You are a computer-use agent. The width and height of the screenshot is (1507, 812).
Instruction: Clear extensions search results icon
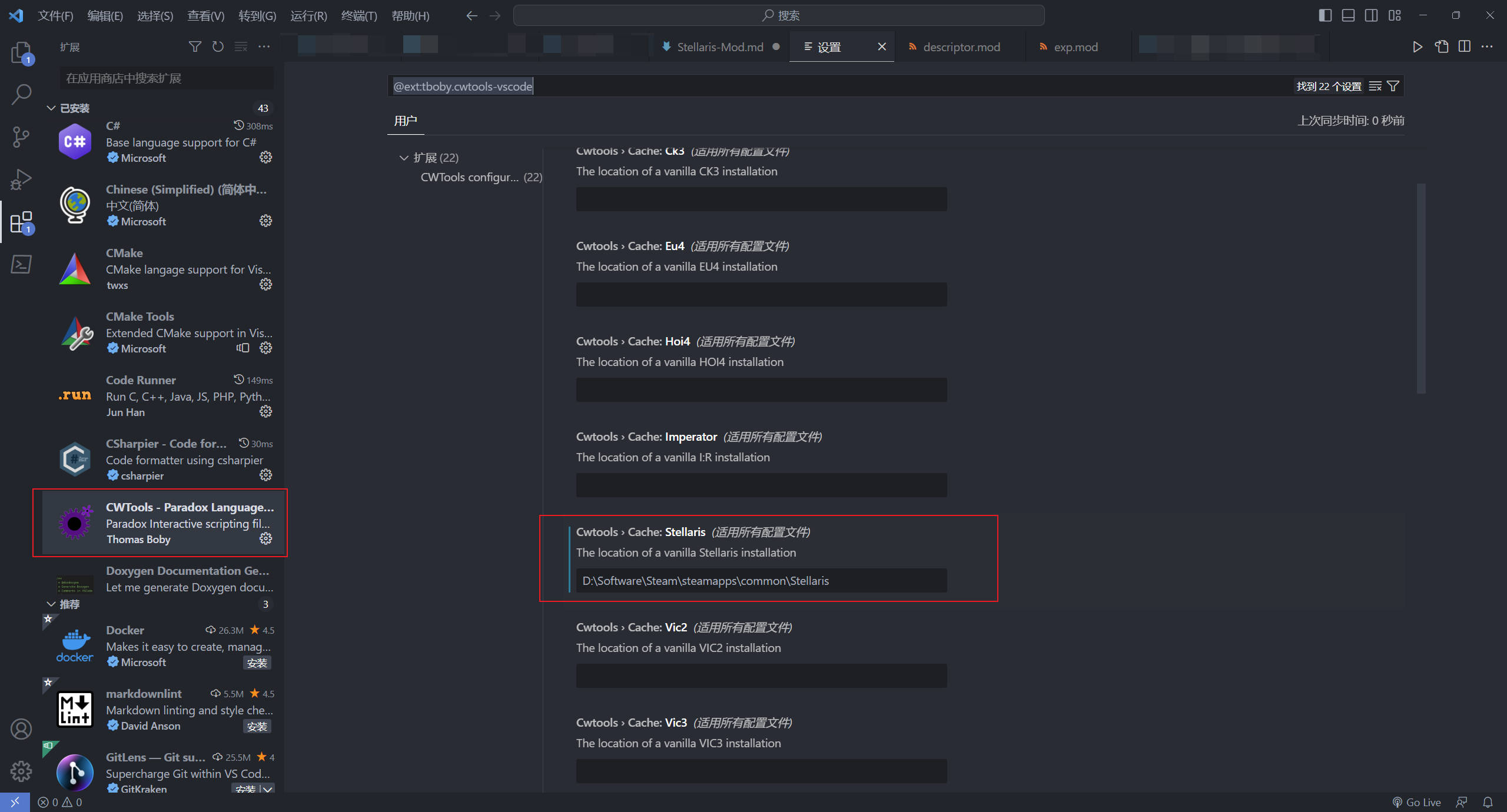tap(241, 46)
